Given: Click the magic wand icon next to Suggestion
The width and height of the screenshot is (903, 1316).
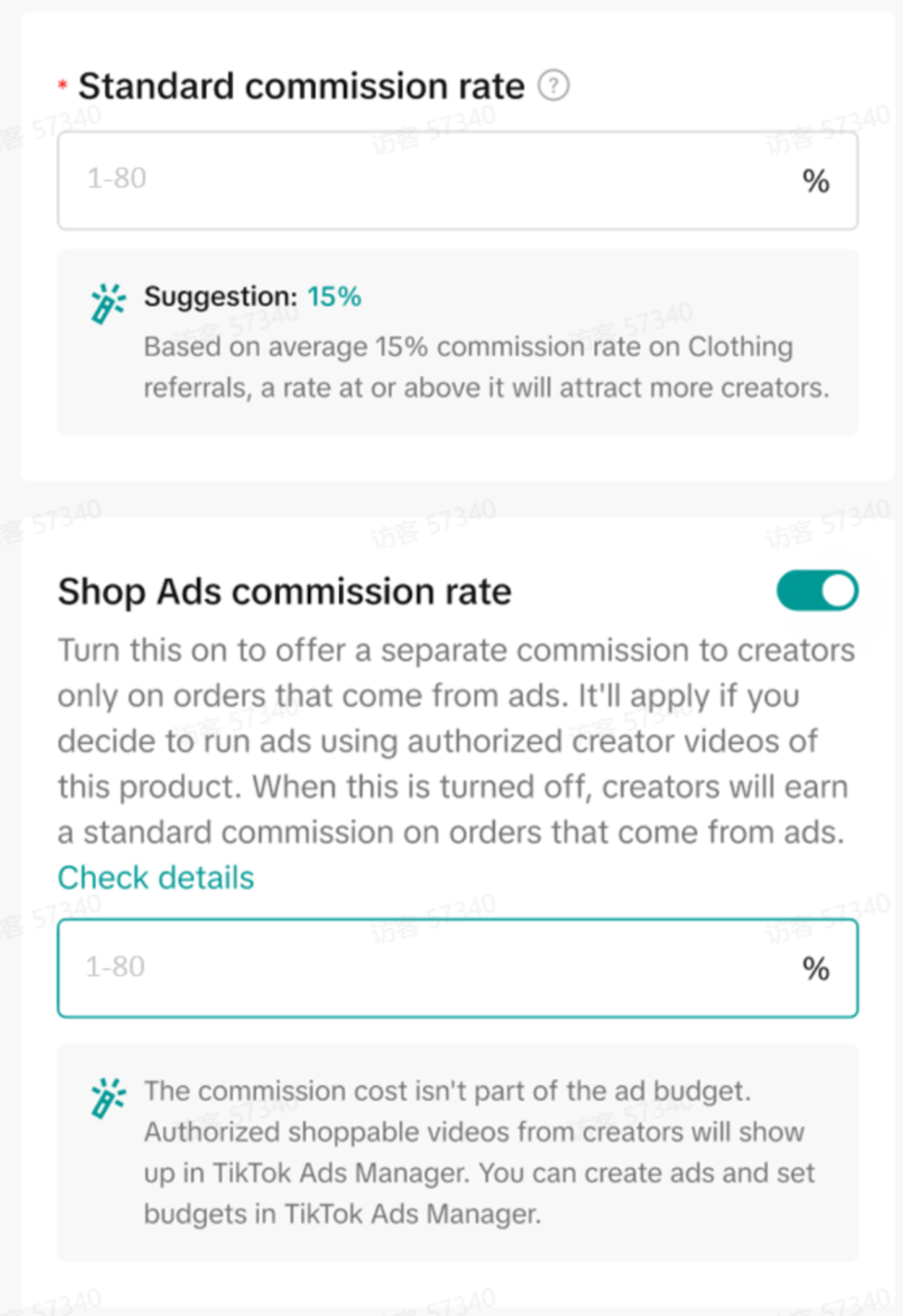Looking at the screenshot, I should tap(107, 304).
